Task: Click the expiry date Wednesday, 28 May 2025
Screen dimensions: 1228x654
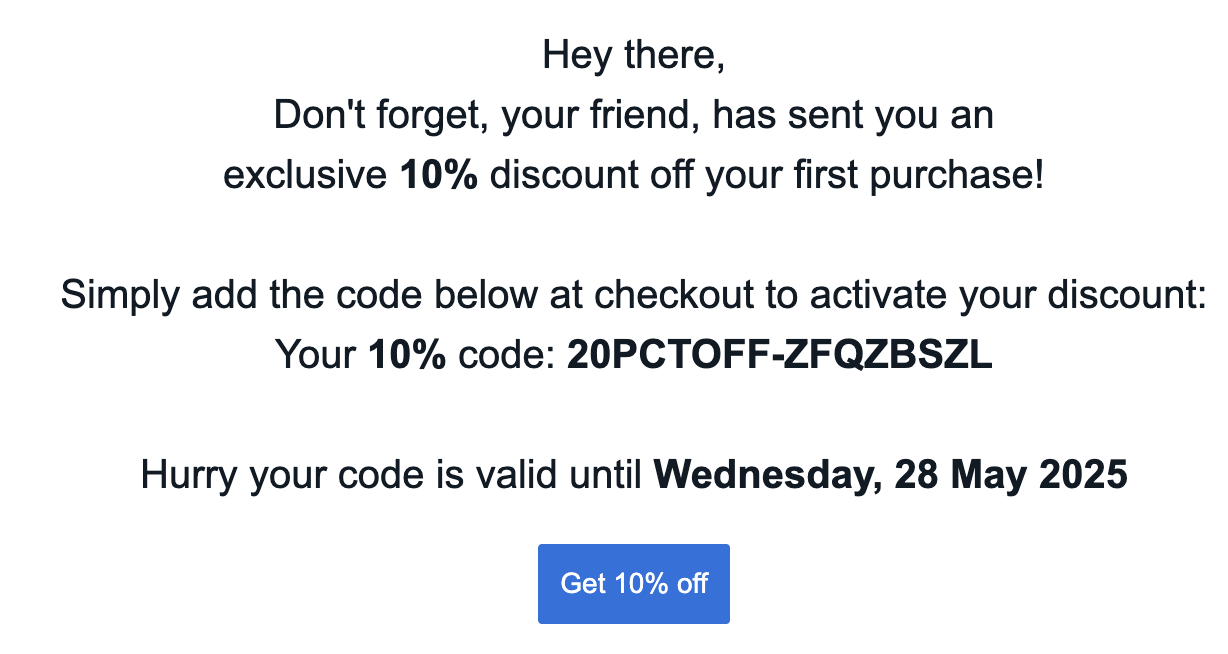Action: tap(890, 475)
